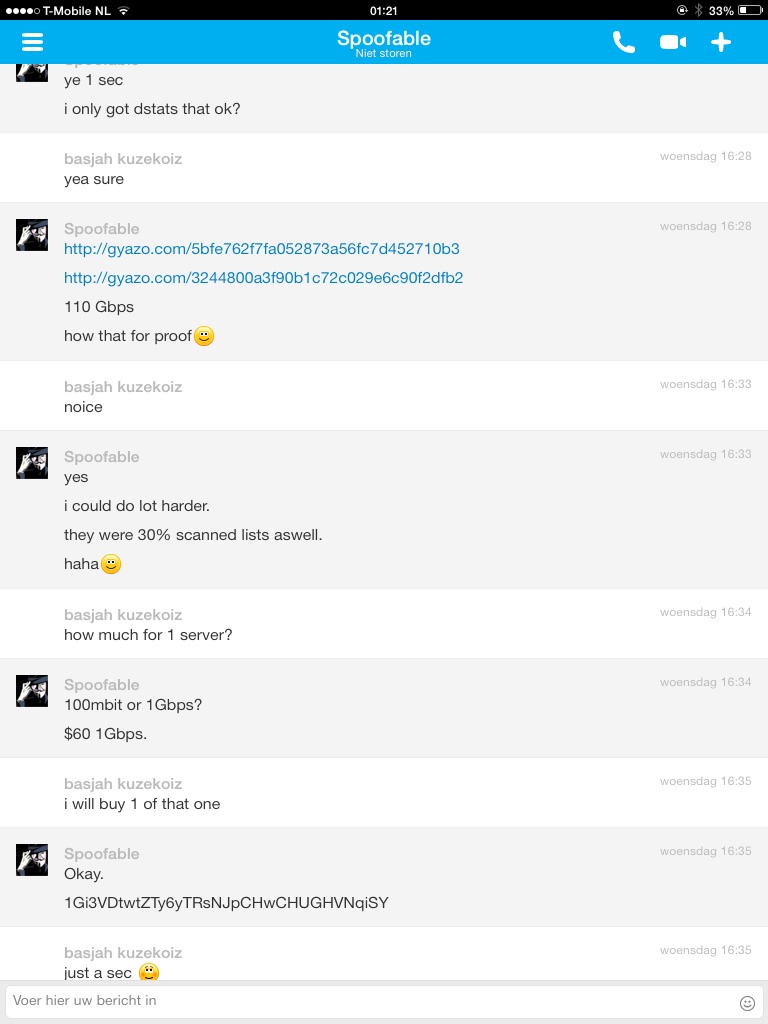Viewport: 768px width, 1024px height.
Task: Tap the Spoofable title in header
Action: tap(384, 38)
